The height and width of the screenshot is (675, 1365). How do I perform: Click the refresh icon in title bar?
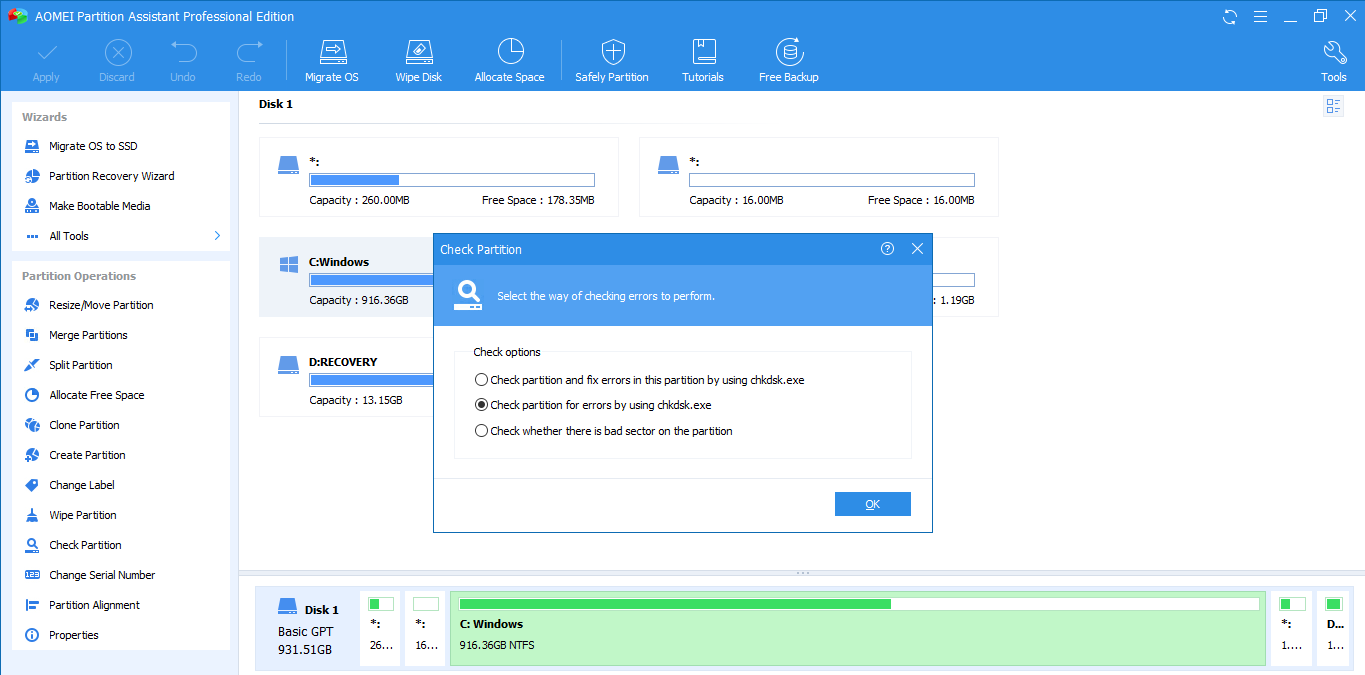(1230, 17)
